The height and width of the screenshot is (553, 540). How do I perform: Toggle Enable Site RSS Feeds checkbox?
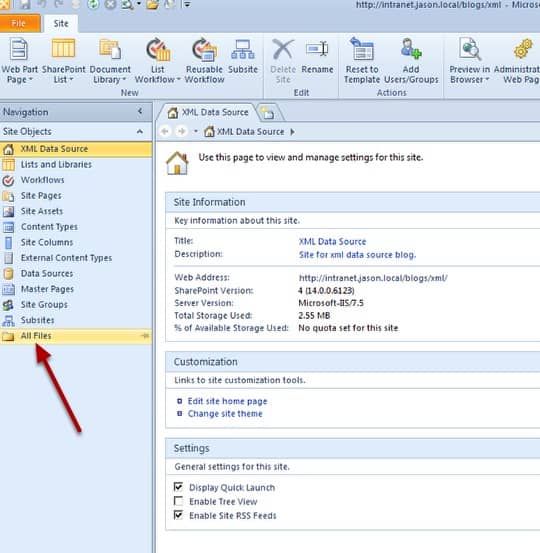(178, 515)
